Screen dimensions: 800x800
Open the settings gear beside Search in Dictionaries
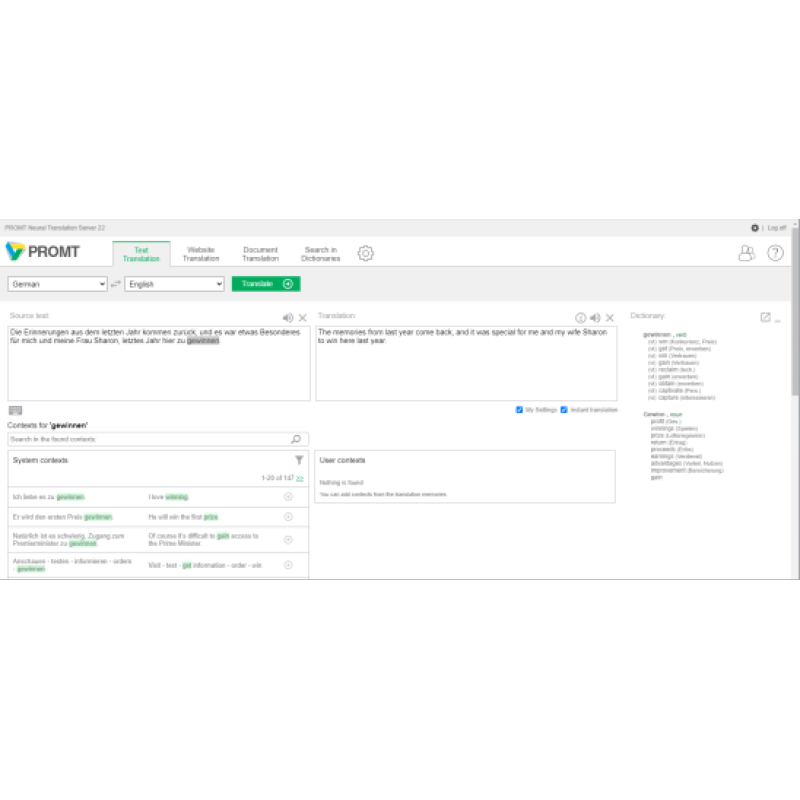365,253
